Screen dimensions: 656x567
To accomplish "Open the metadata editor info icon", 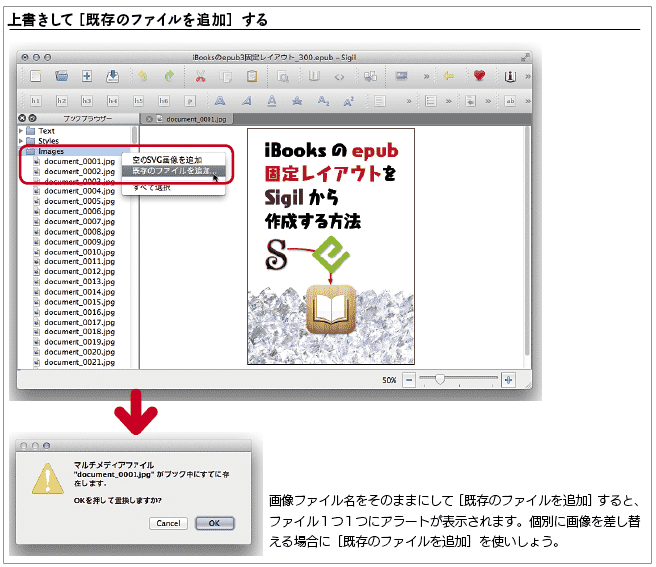I will [x=510, y=77].
